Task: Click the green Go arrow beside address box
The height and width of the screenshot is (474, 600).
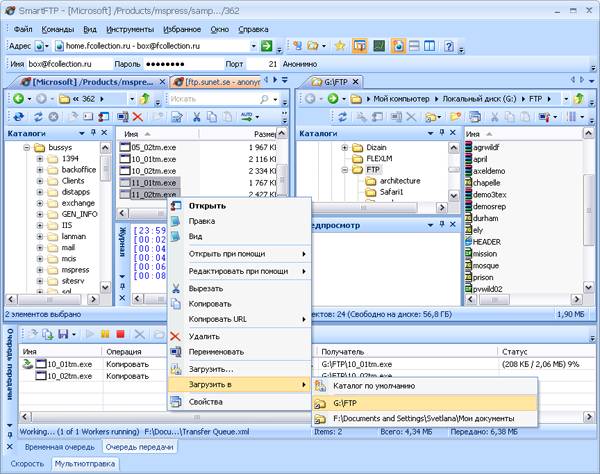Action: point(266,46)
